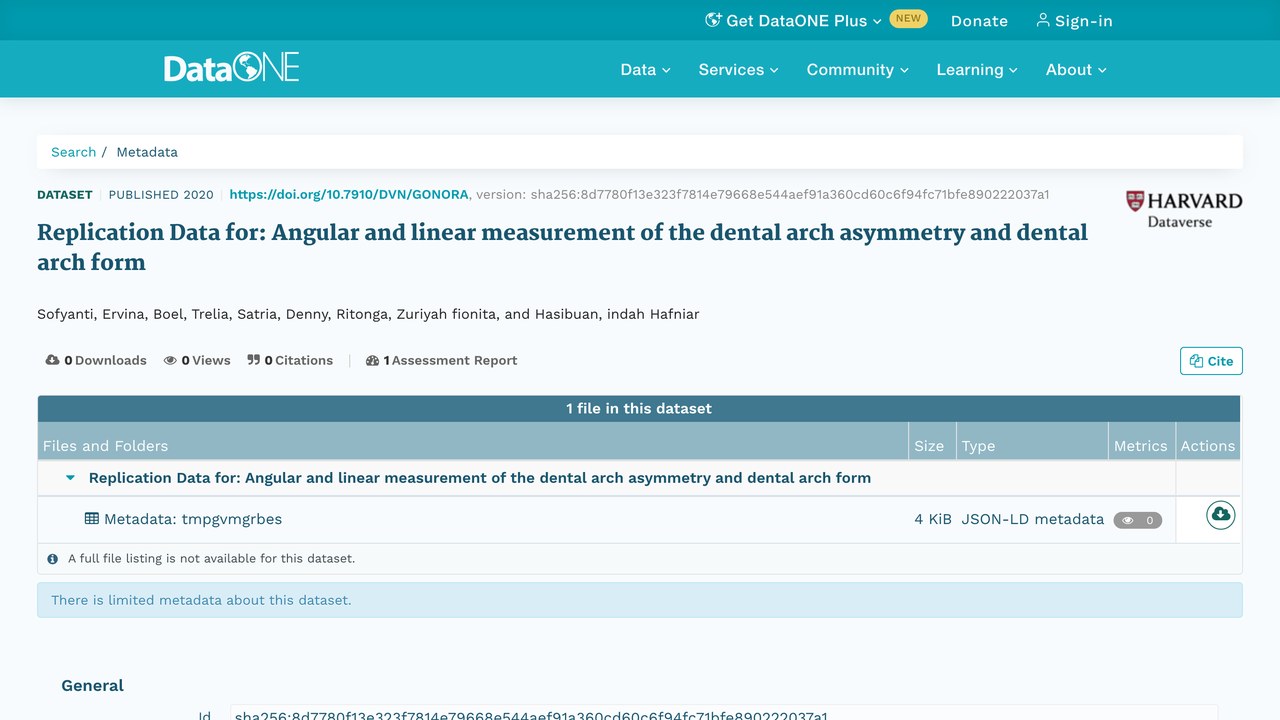Open the 1 Assessment Report link
Image resolution: width=1280 pixels, height=720 pixels.
442,360
